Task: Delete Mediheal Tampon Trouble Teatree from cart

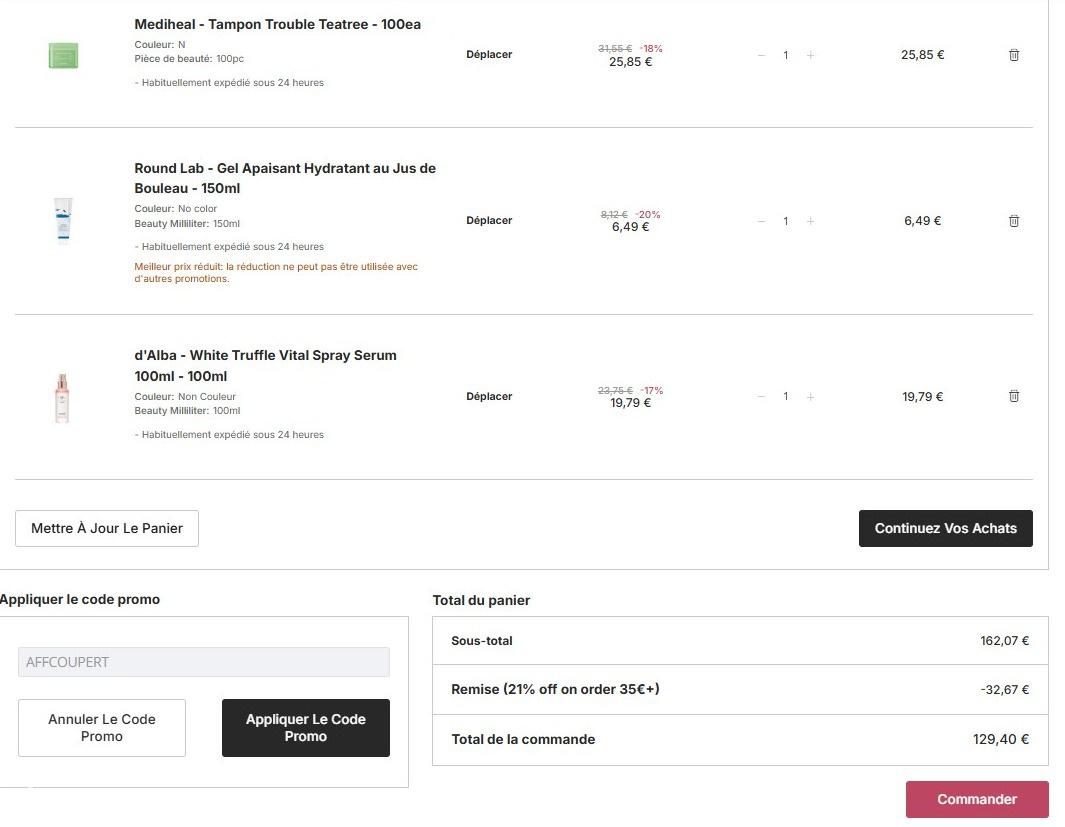Action: pyautogui.click(x=1013, y=55)
